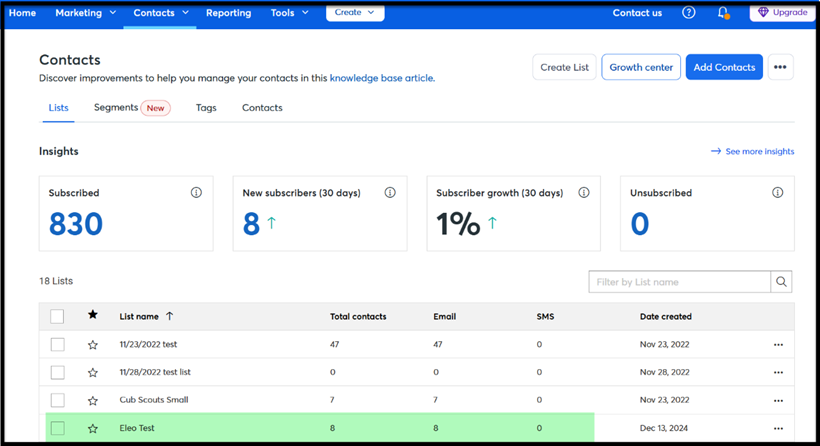Switch to the Tags tab
Viewport: 820px width, 446px height.
[x=206, y=108]
